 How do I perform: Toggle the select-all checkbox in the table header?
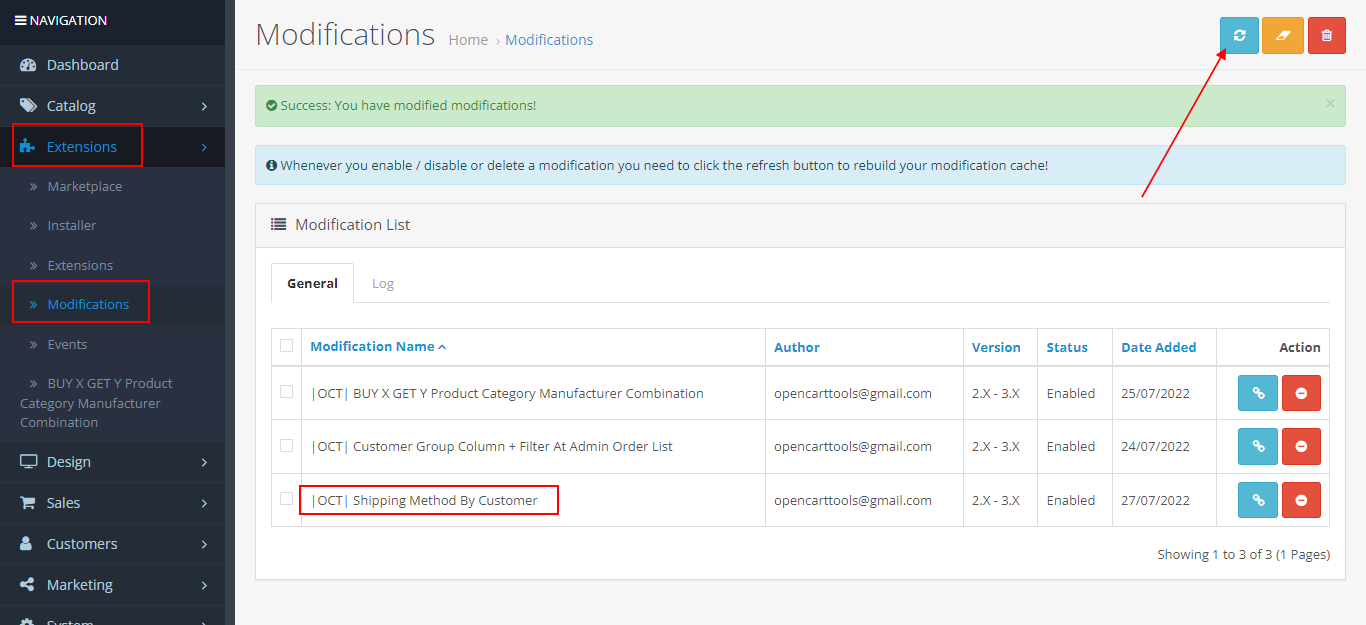(x=287, y=345)
